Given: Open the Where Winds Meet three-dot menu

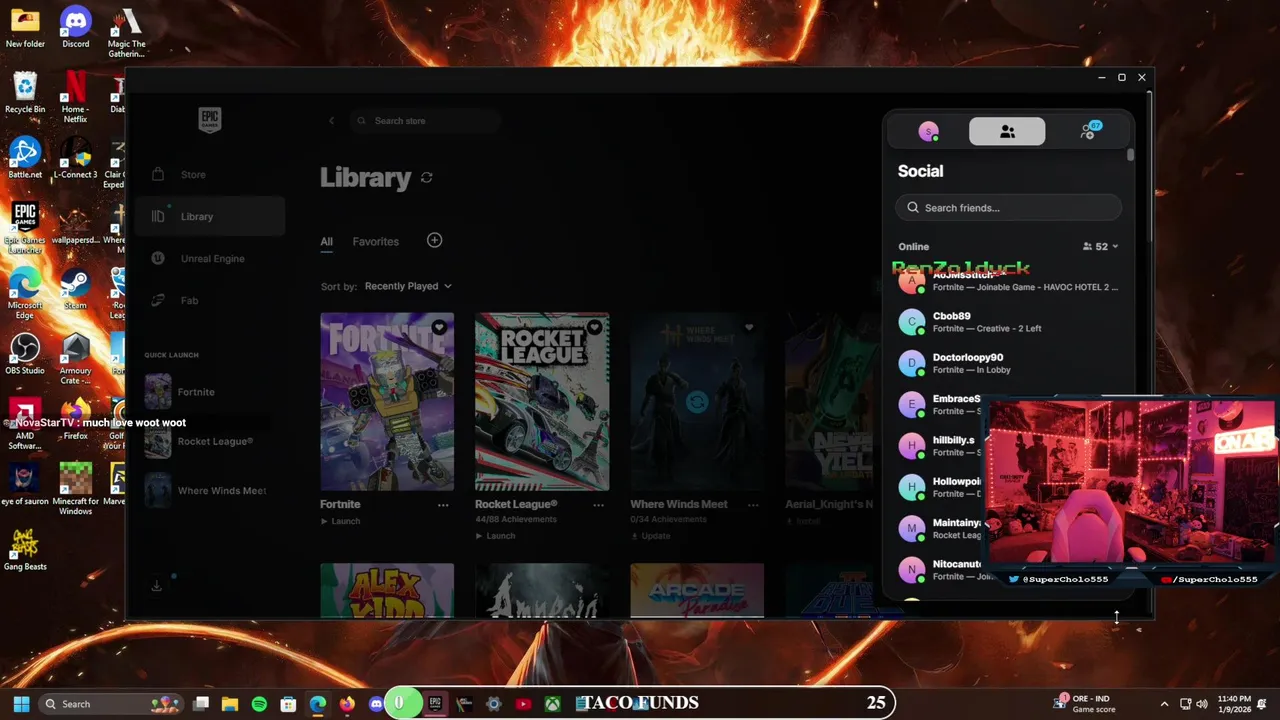Looking at the screenshot, I should click(753, 505).
